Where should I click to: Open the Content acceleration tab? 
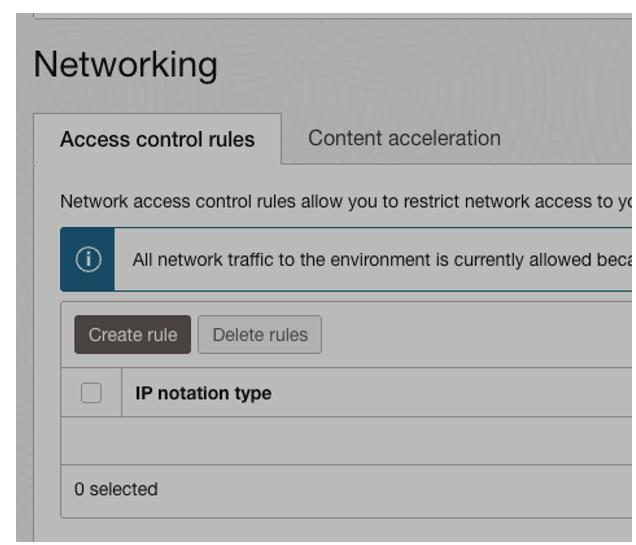(404, 138)
